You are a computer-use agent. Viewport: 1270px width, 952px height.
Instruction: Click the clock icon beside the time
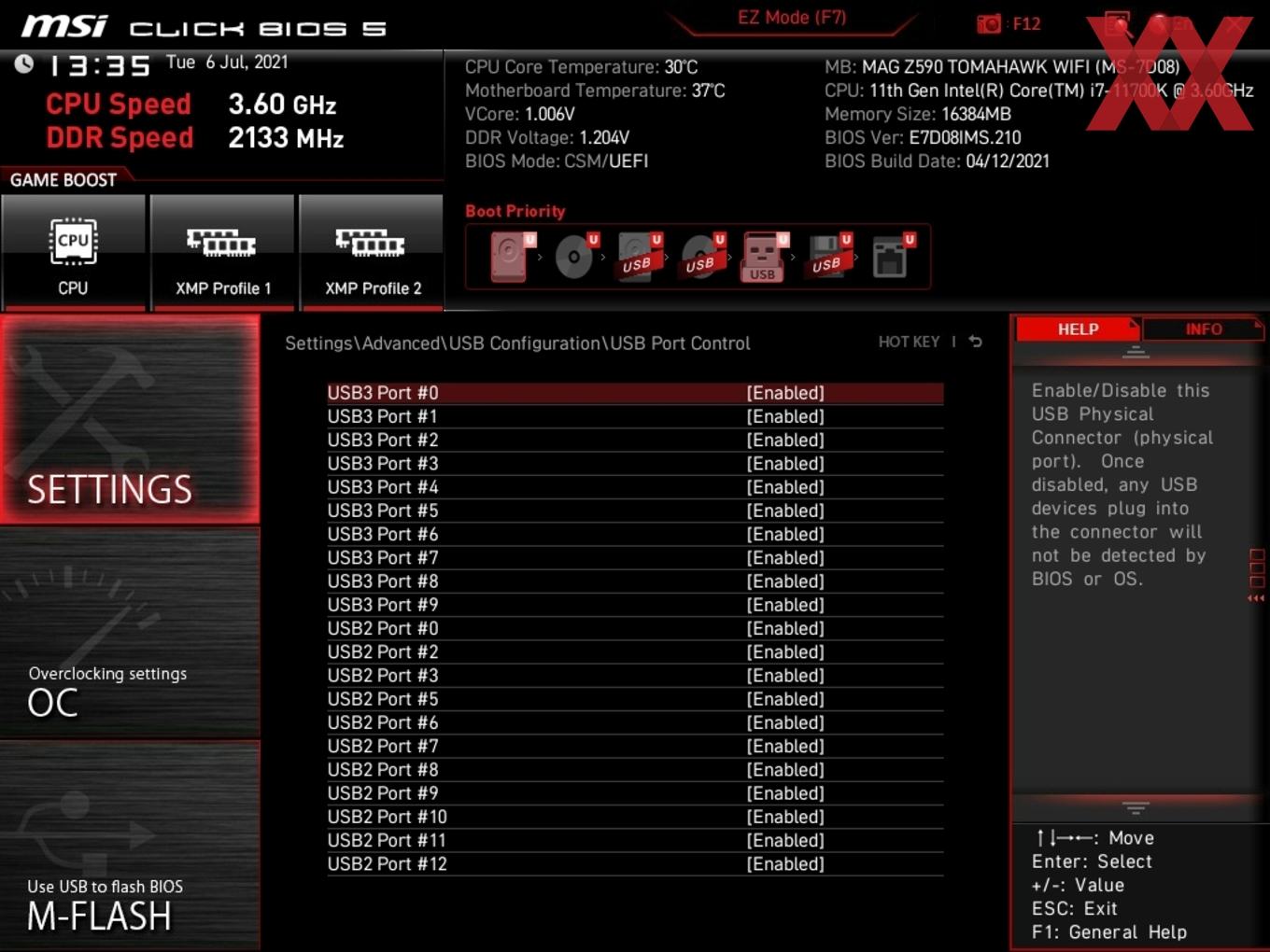(x=24, y=63)
